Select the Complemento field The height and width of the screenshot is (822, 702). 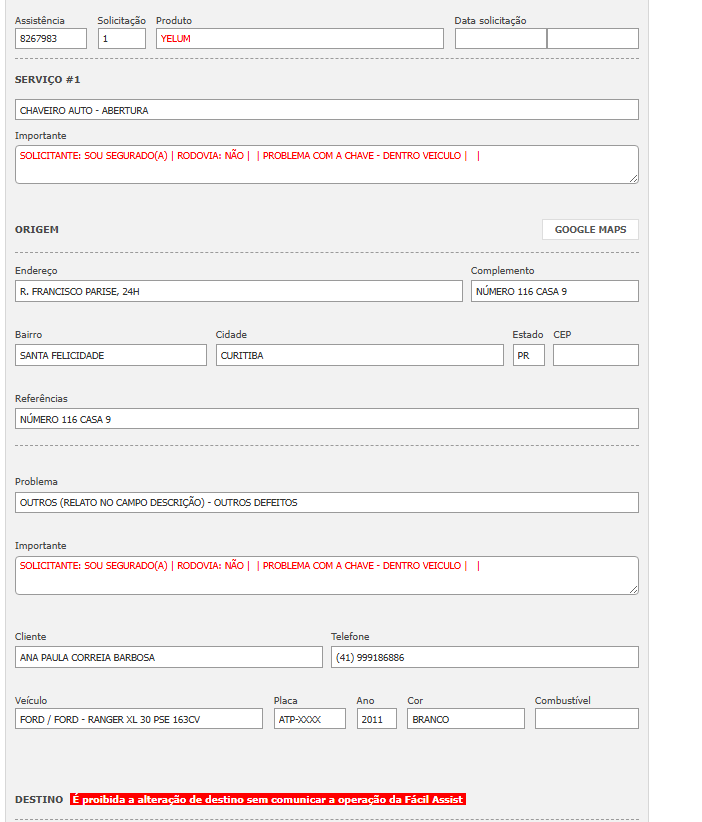click(554, 291)
